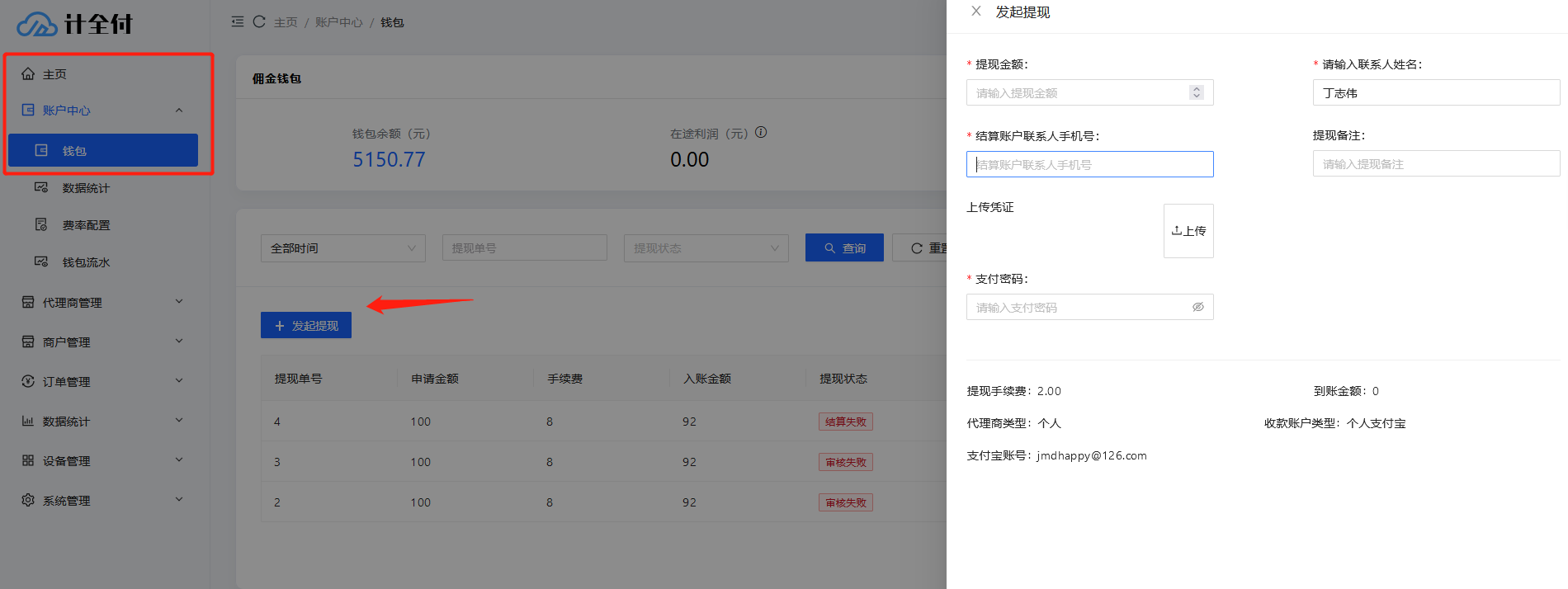The width and height of the screenshot is (1568, 589).
Task: Click the sidebar collapse icon in header
Action: 238,21
